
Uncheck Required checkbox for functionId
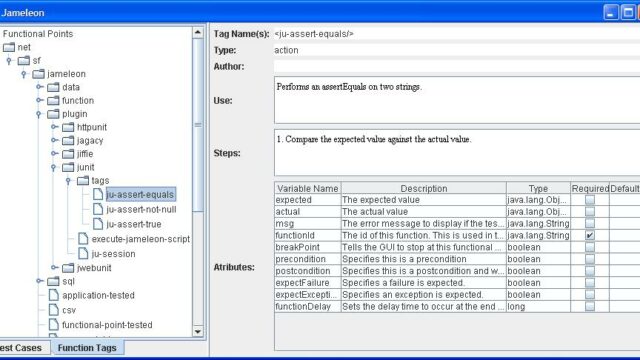pyautogui.click(x=590, y=236)
